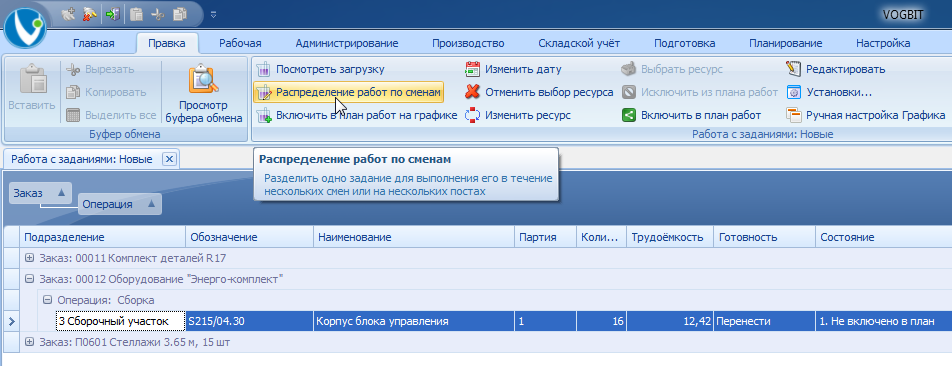This screenshot has width=952, height=366.
Task: Expand order 00011 Комплект деталей R17
Action: 29,258
